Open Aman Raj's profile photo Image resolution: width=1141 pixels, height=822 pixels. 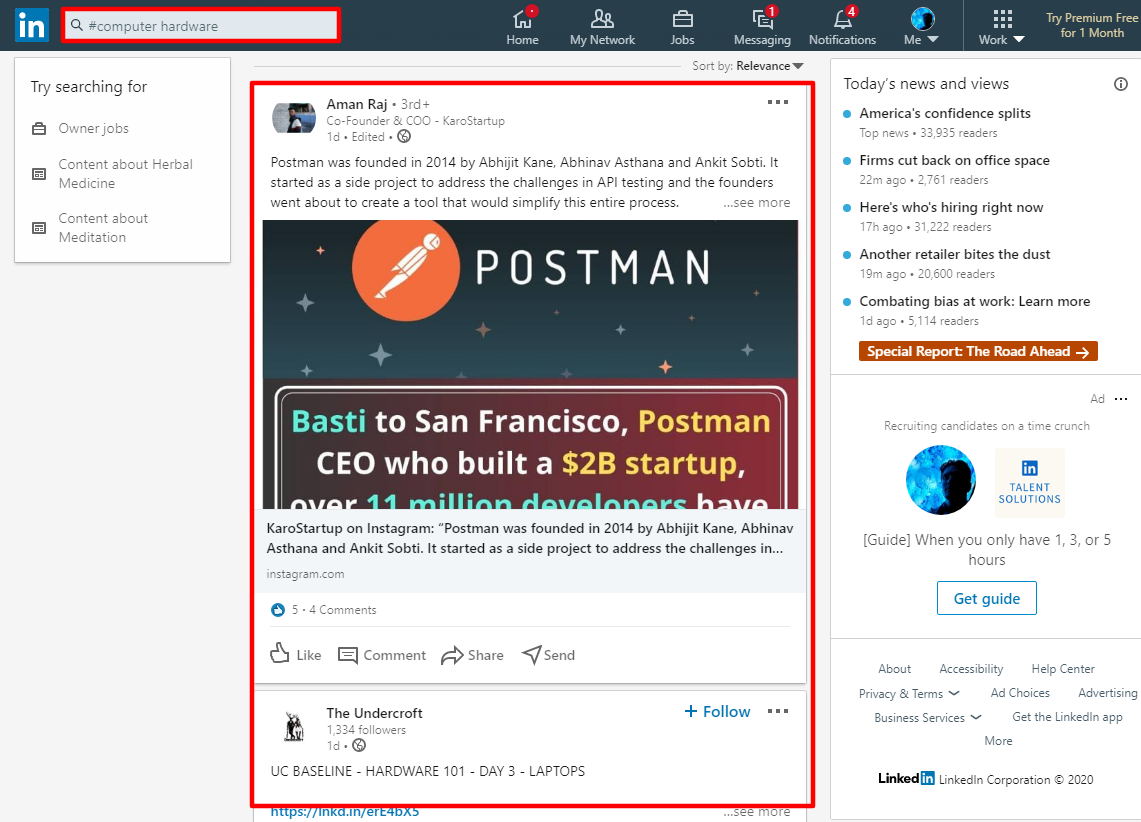294,118
